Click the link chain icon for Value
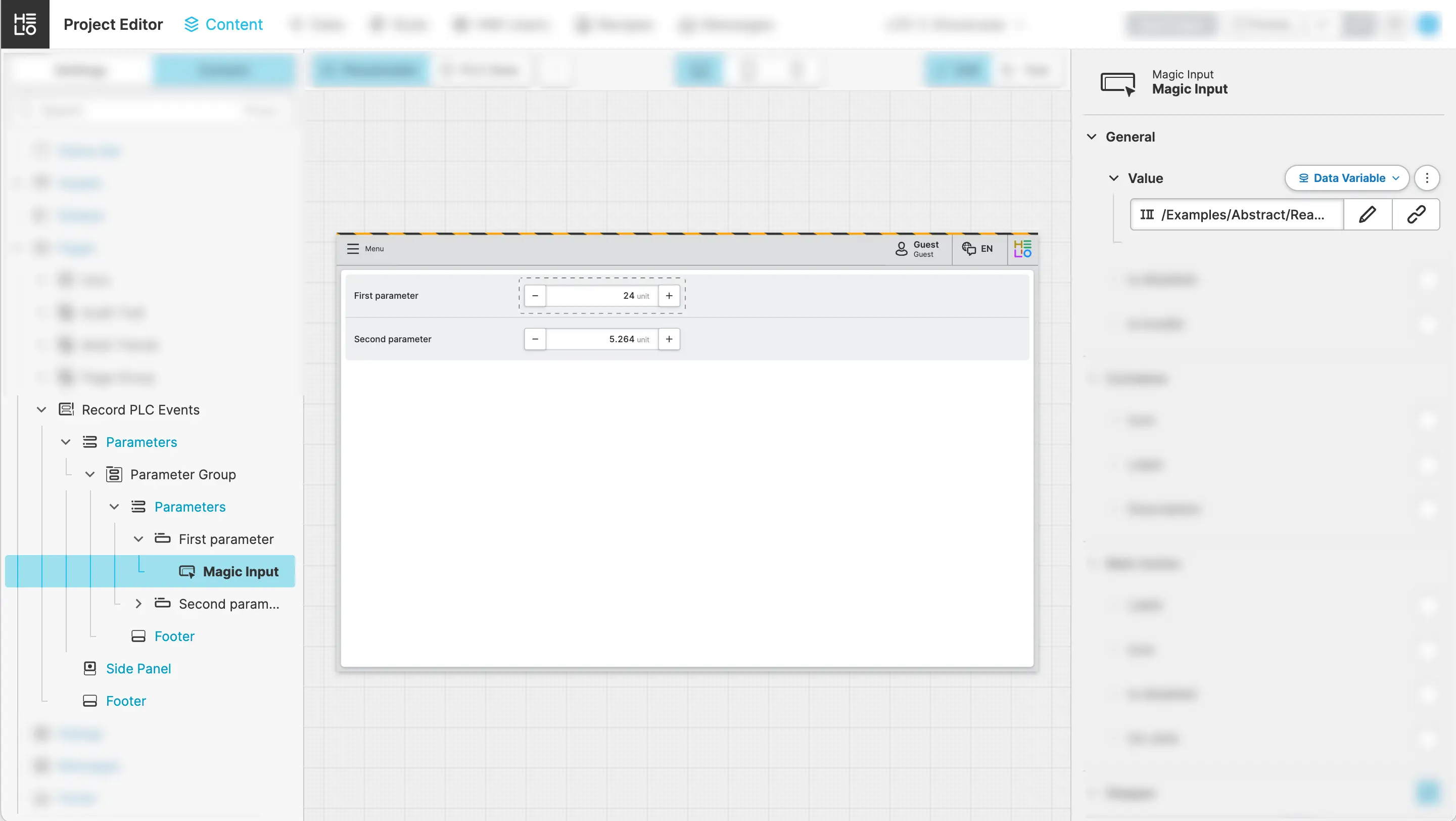The image size is (1456, 821). pyautogui.click(x=1416, y=214)
